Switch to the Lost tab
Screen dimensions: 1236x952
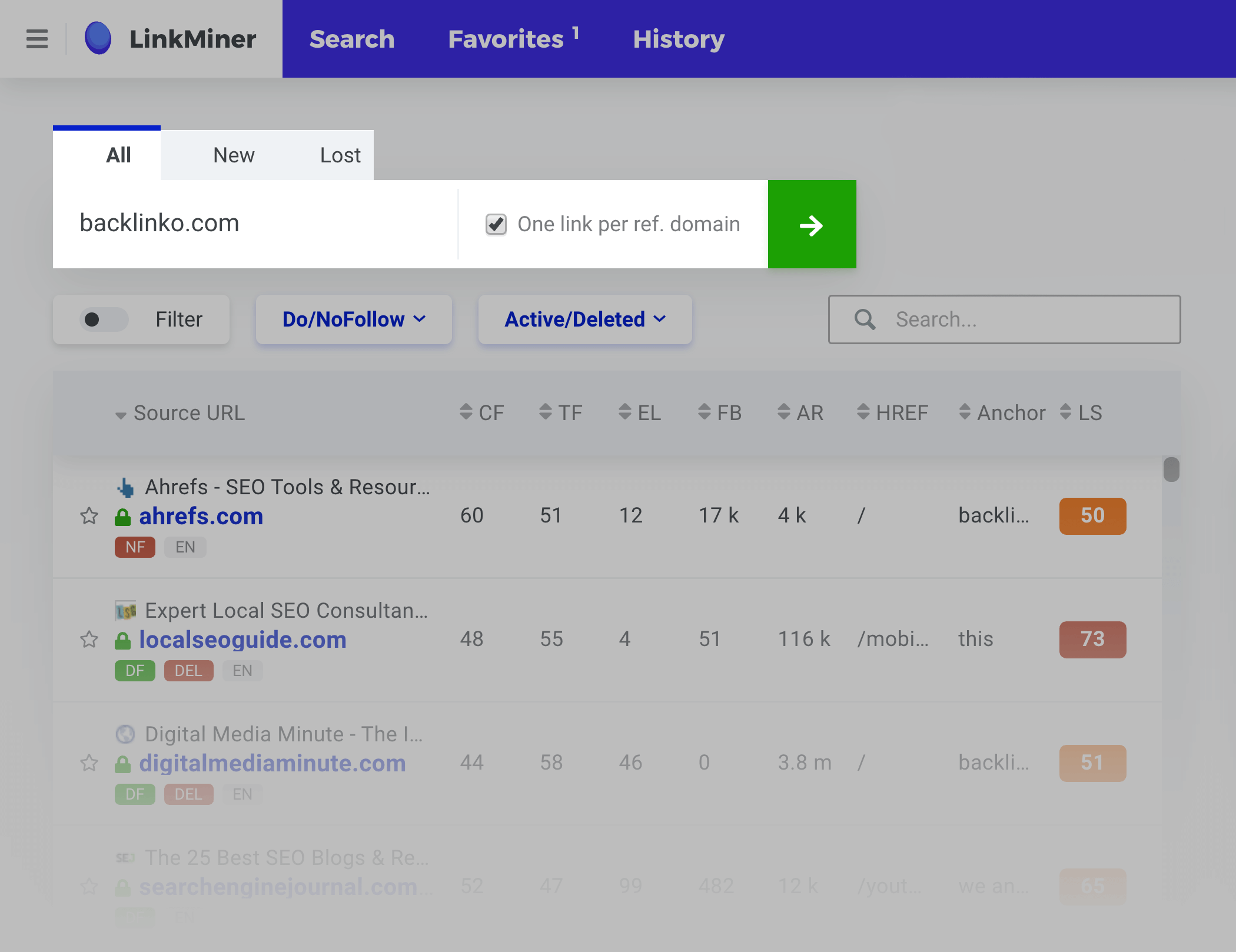click(340, 155)
